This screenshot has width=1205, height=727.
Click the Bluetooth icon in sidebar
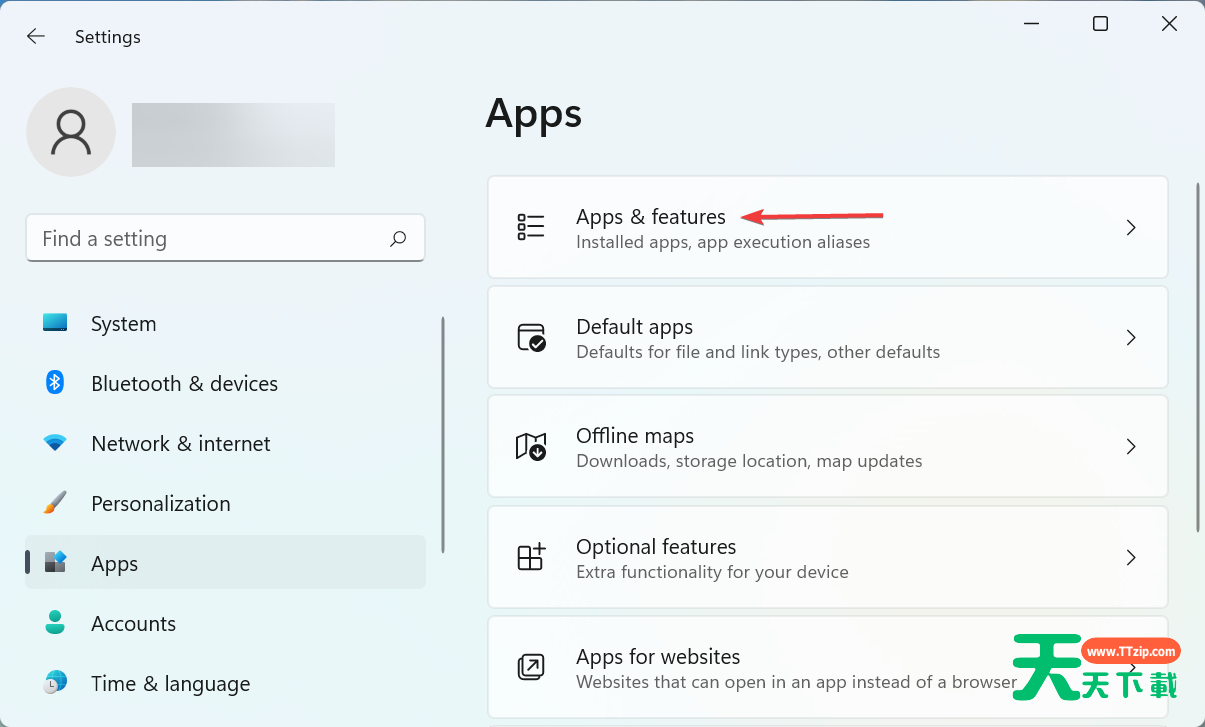pyautogui.click(x=55, y=383)
